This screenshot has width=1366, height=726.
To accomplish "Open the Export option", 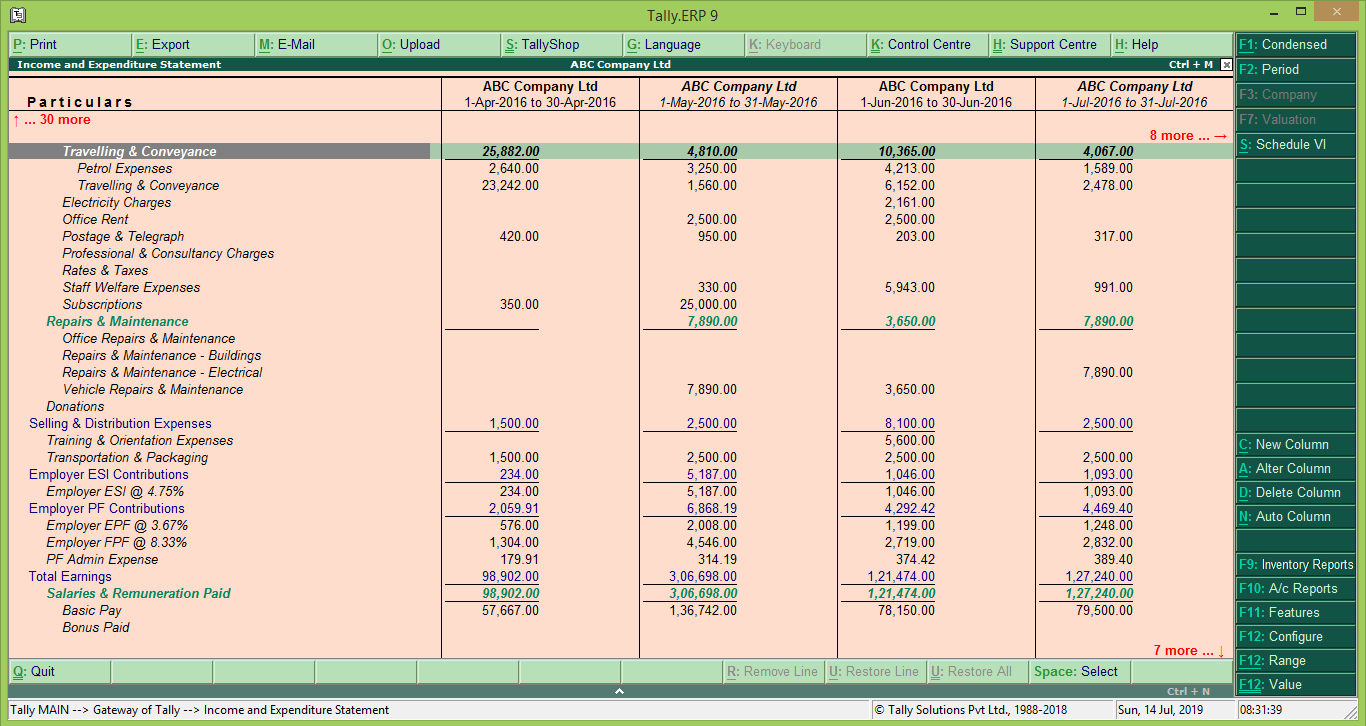I will (x=193, y=45).
